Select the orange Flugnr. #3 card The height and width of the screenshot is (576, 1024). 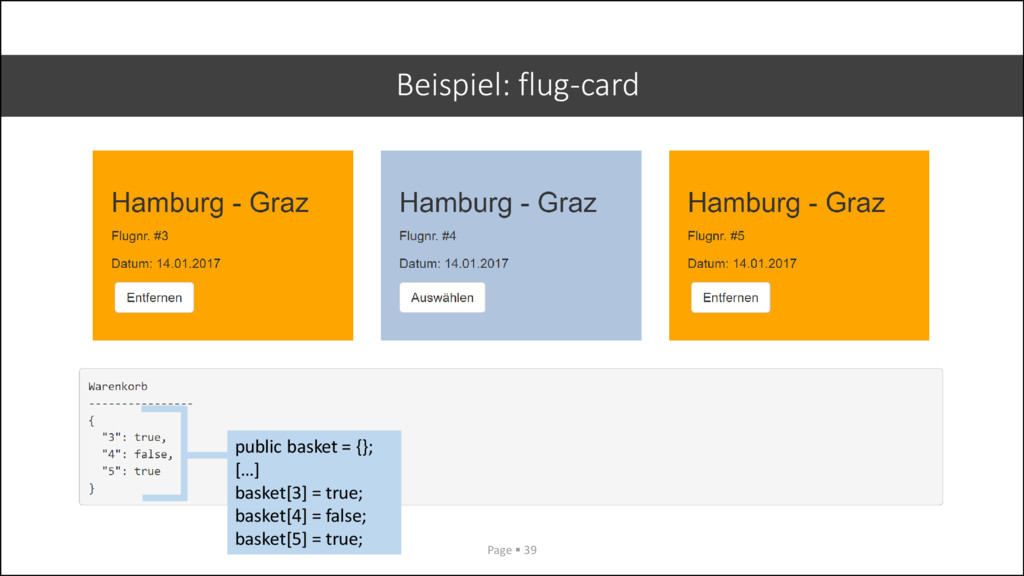click(x=223, y=246)
